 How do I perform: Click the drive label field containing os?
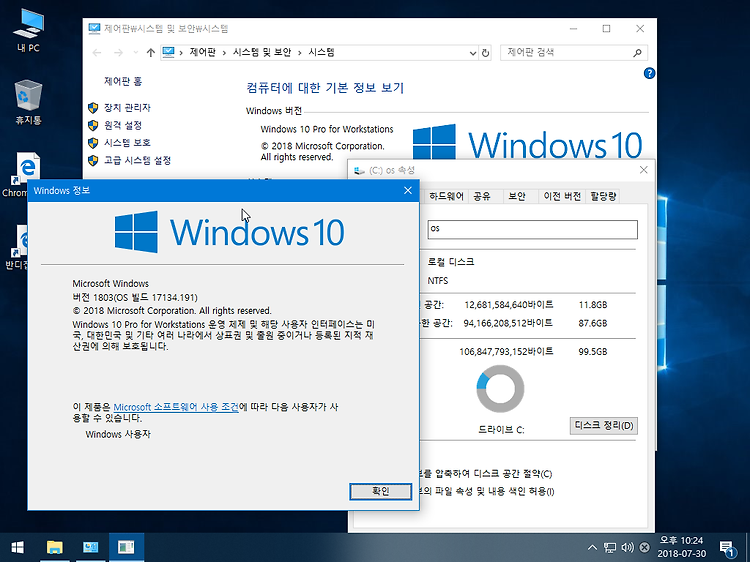point(532,229)
